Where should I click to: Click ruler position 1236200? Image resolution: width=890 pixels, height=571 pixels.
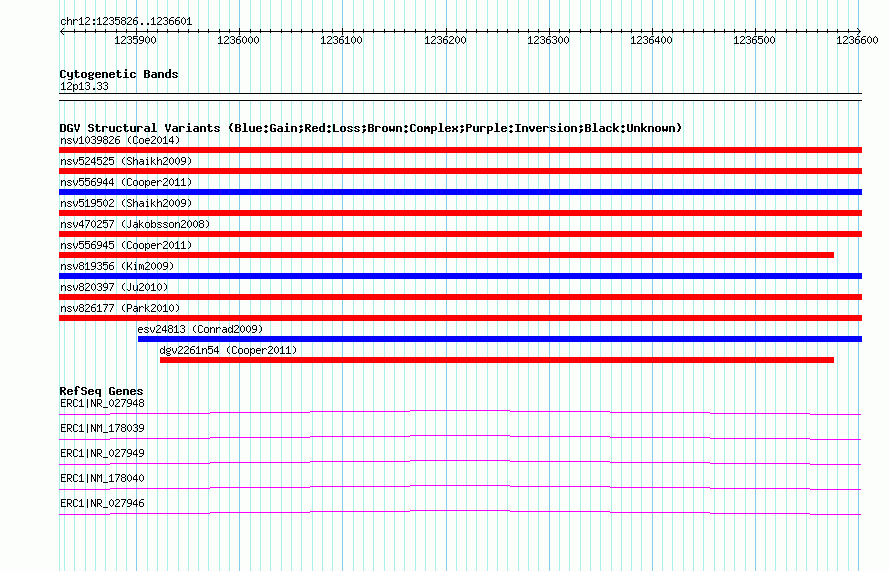click(x=445, y=40)
